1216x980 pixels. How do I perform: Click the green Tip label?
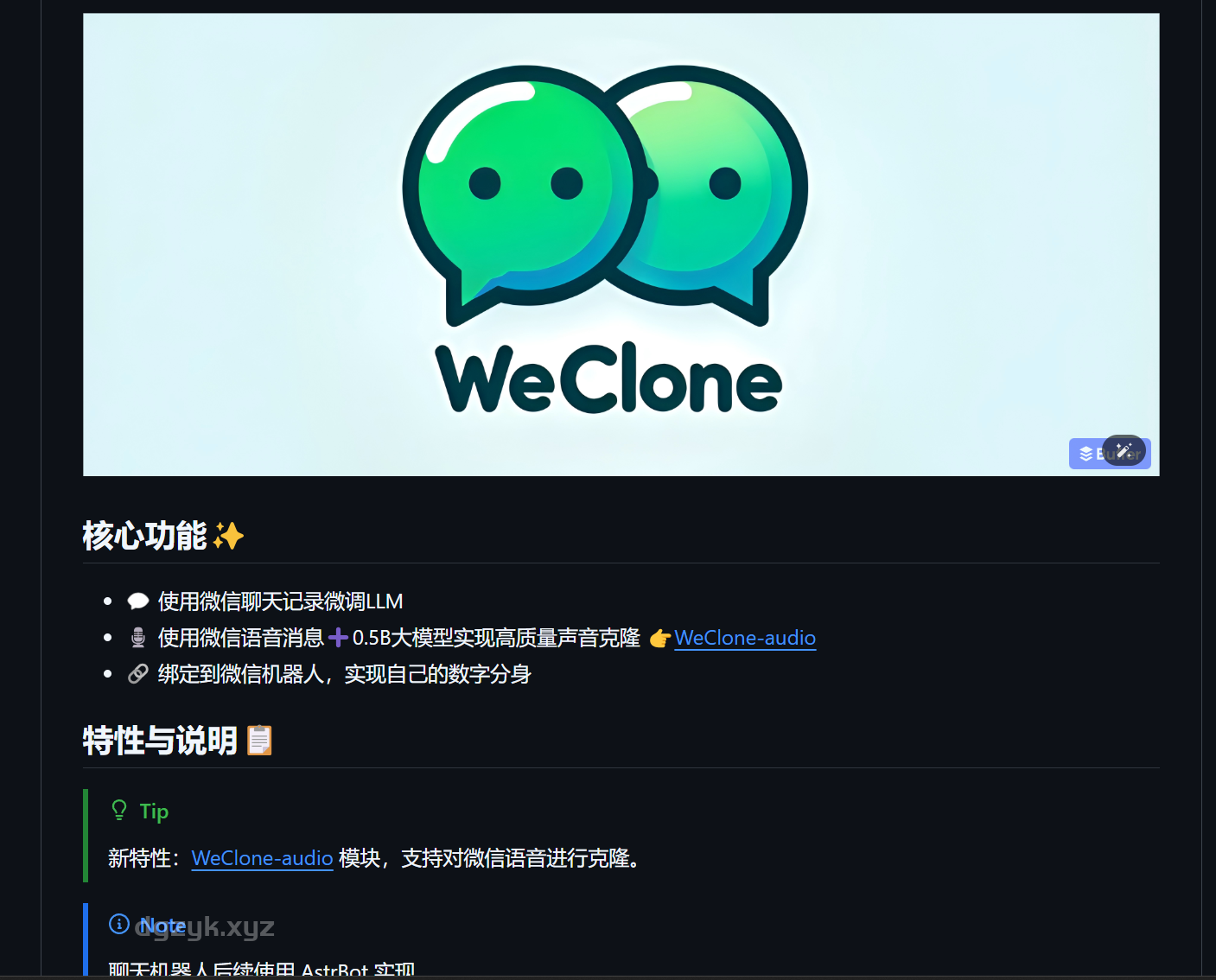pos(154,811)
